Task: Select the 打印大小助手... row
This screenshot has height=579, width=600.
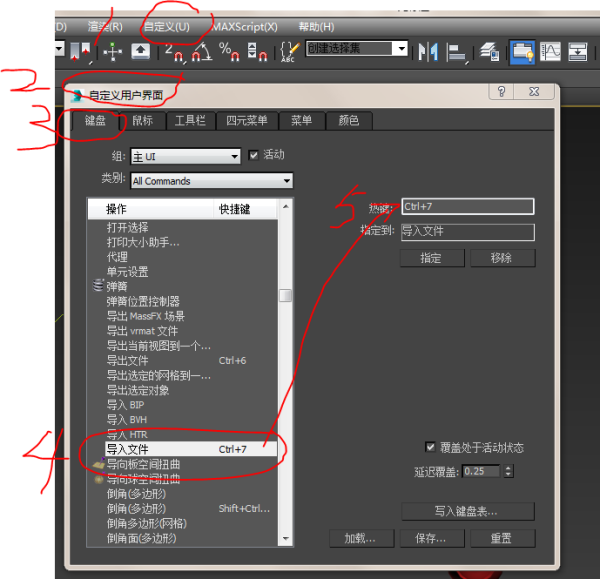Action: tap(182, 242)
